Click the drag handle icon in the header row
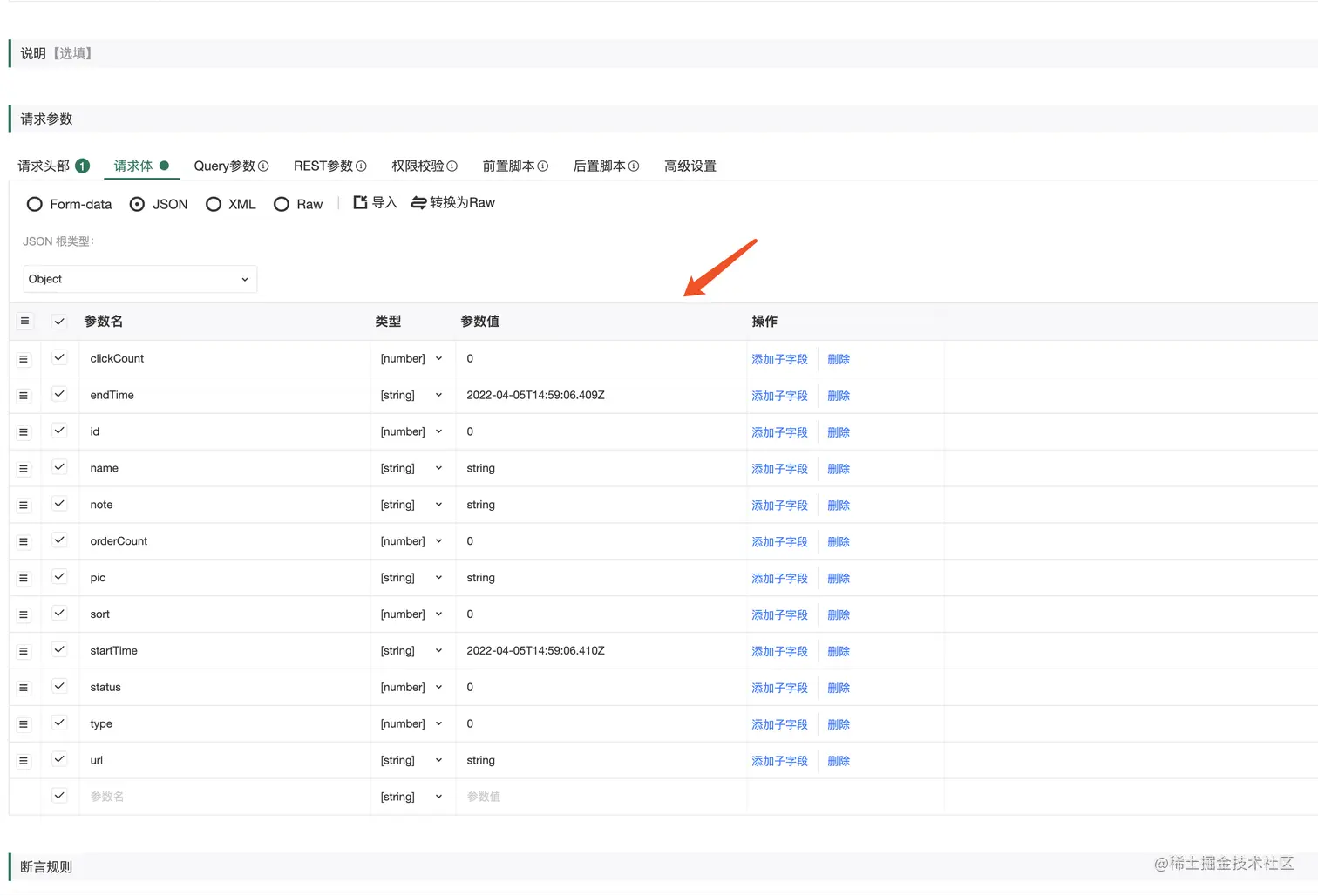The height and width of the screenshot is (896, 1318). coord(24,322)
